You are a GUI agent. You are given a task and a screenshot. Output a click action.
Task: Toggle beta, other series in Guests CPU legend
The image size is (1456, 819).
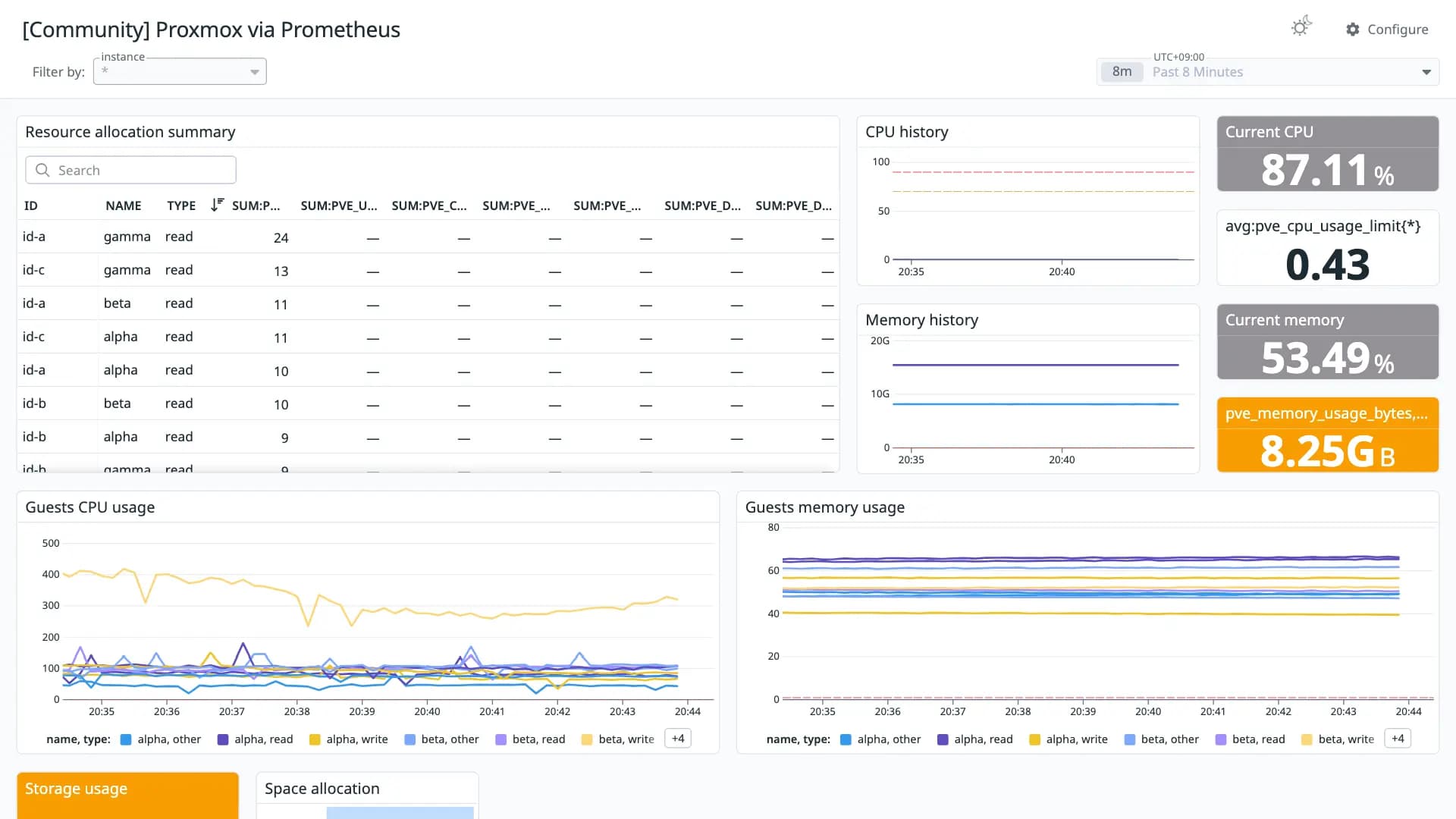[x=442, y=739]
